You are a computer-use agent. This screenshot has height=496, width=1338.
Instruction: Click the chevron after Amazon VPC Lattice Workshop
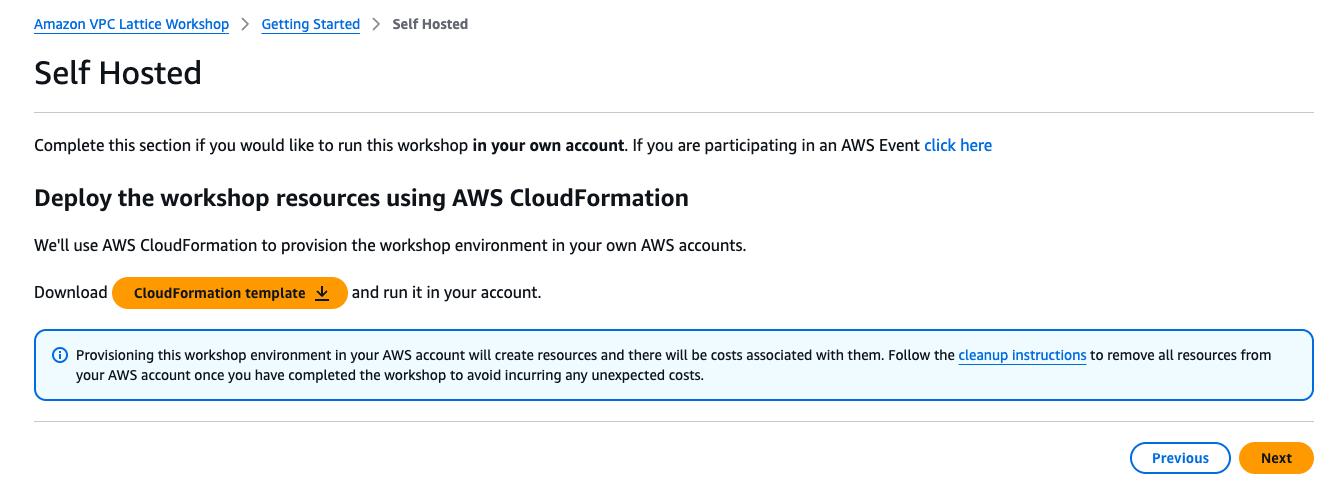245,24
